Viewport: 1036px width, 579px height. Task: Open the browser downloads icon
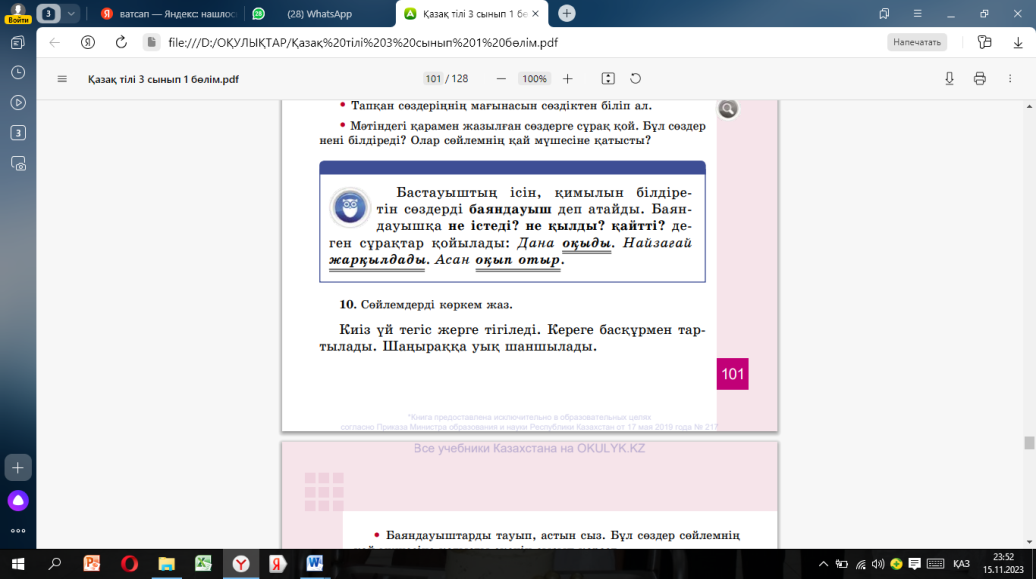tap(1018, 42)
